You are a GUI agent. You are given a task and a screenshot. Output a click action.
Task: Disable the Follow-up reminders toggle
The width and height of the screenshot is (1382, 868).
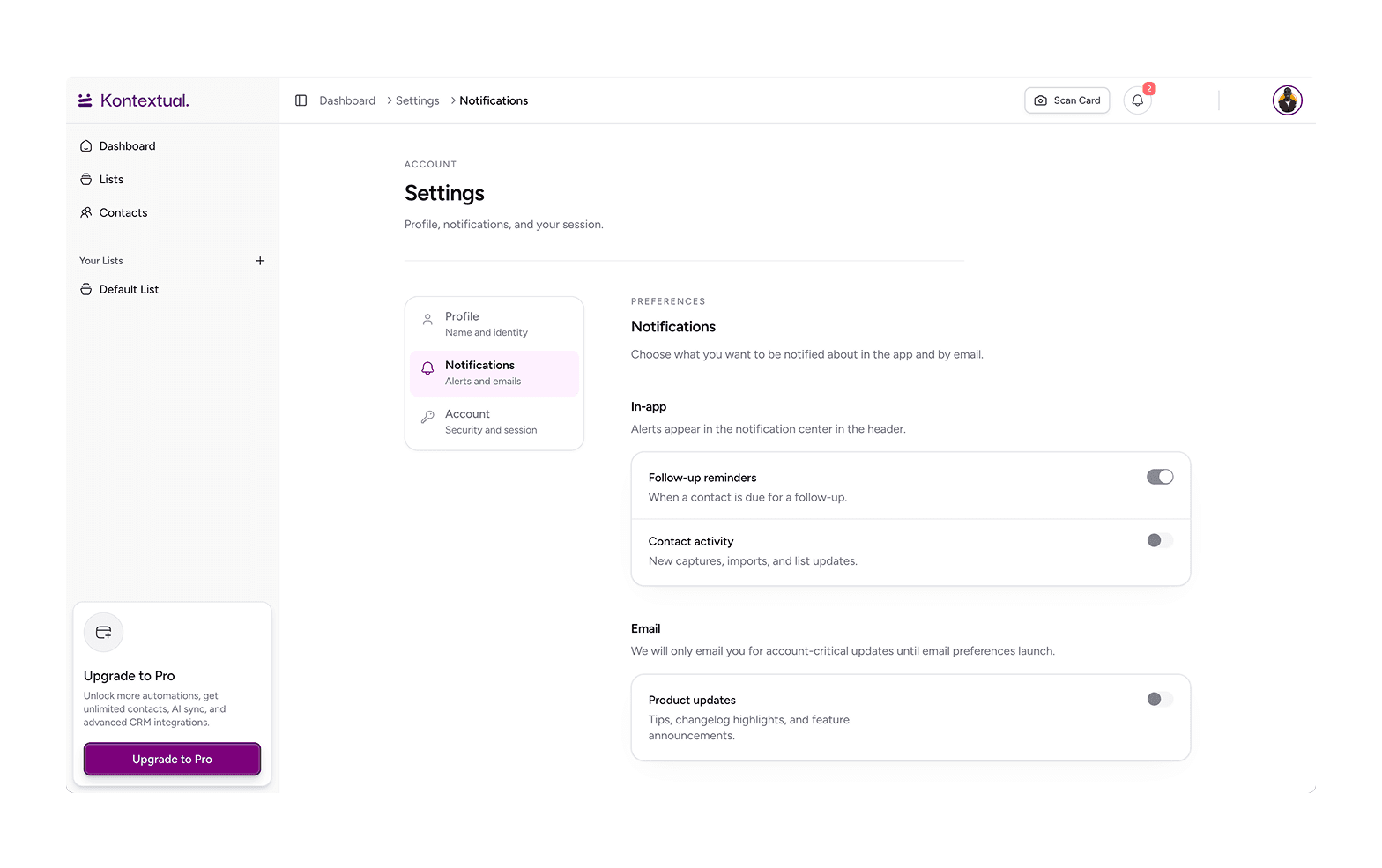coord(1160,477)
